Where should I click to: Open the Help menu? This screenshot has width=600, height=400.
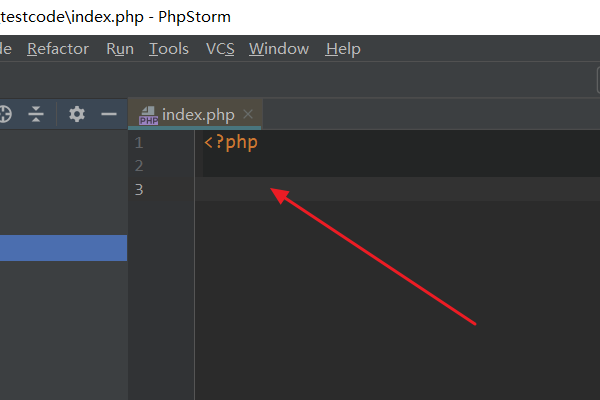point(343,48)
